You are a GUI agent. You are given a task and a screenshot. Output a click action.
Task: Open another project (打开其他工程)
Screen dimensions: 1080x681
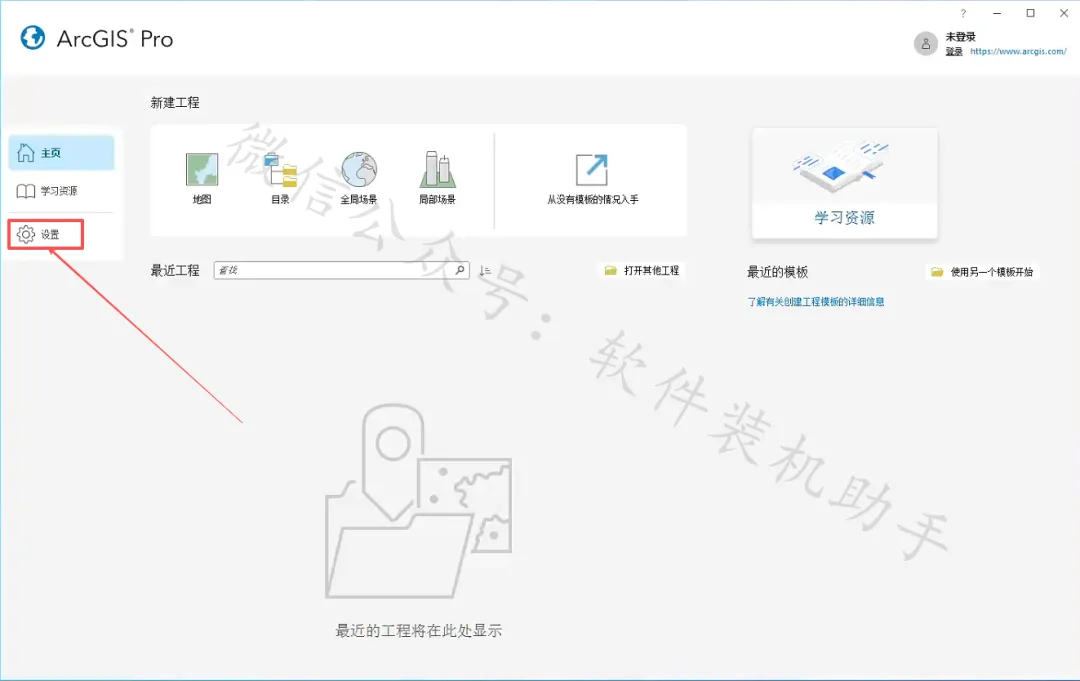[642, 271]
